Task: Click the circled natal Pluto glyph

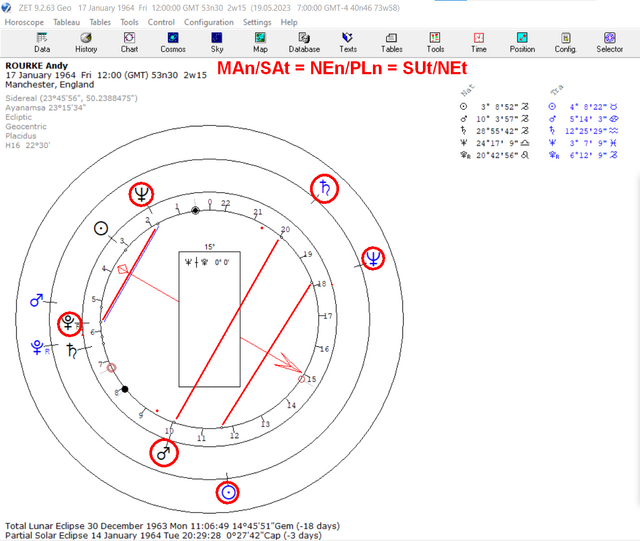Action: click(x=69, y=323)
